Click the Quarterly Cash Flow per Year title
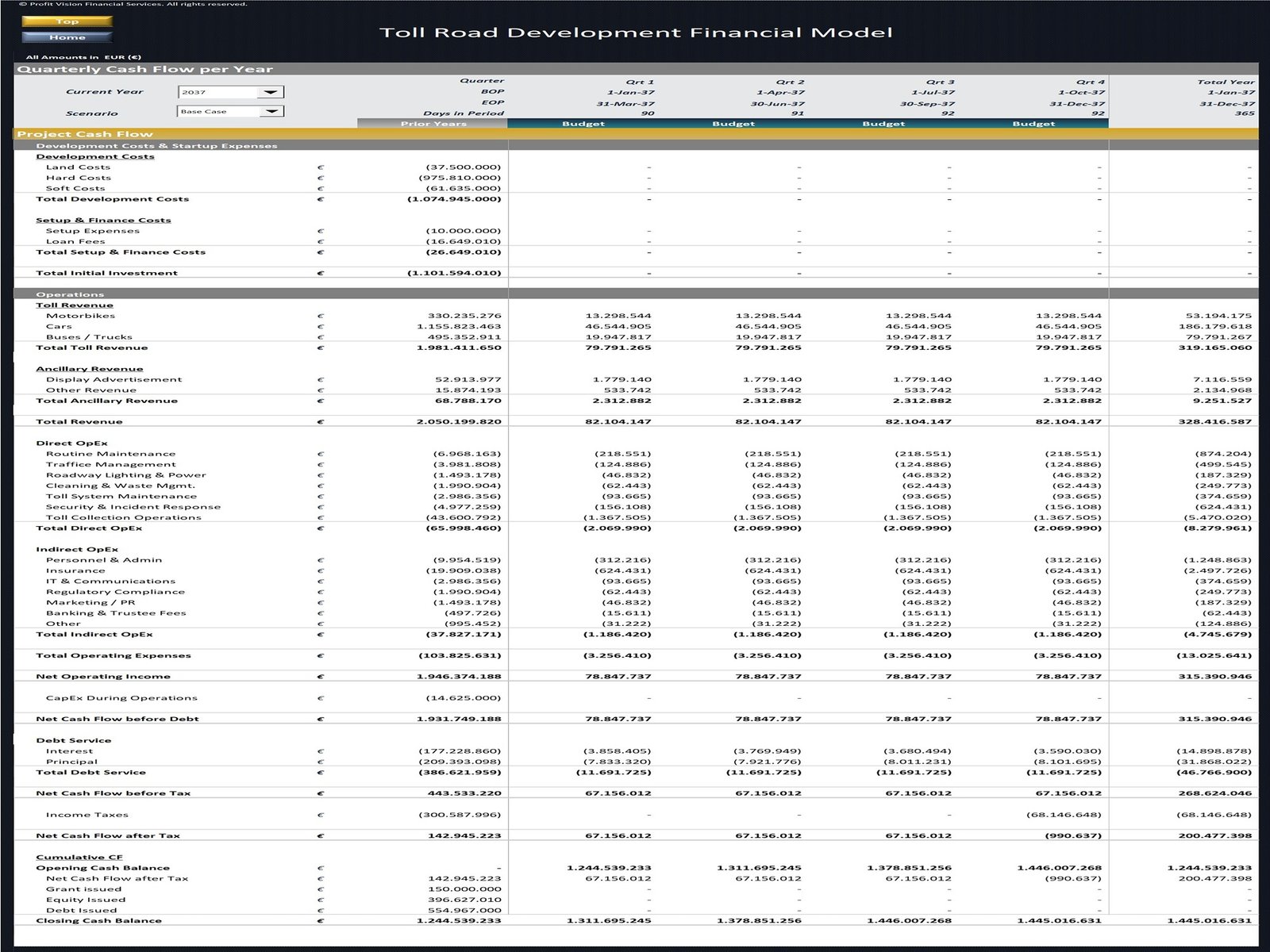Viewport: 1270px width, 952px height. (144, 69)
